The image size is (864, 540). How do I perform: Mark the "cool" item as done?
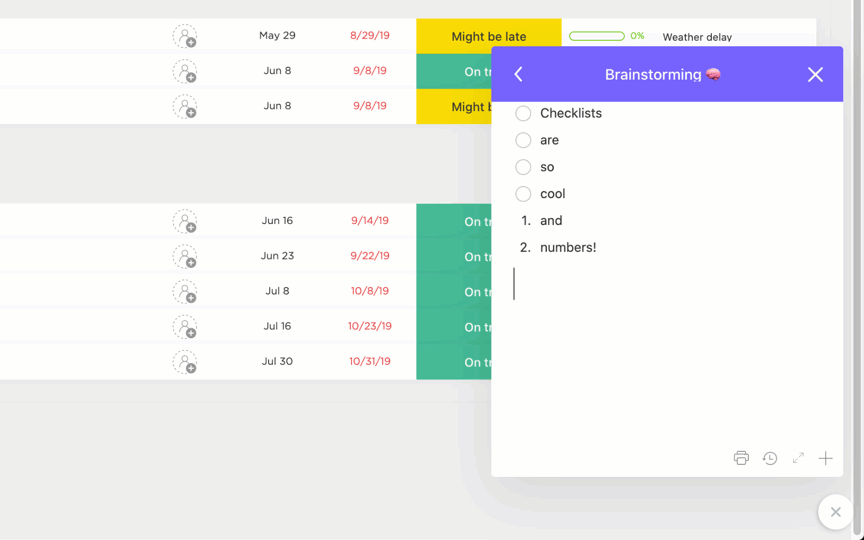(x=523, y=194)
